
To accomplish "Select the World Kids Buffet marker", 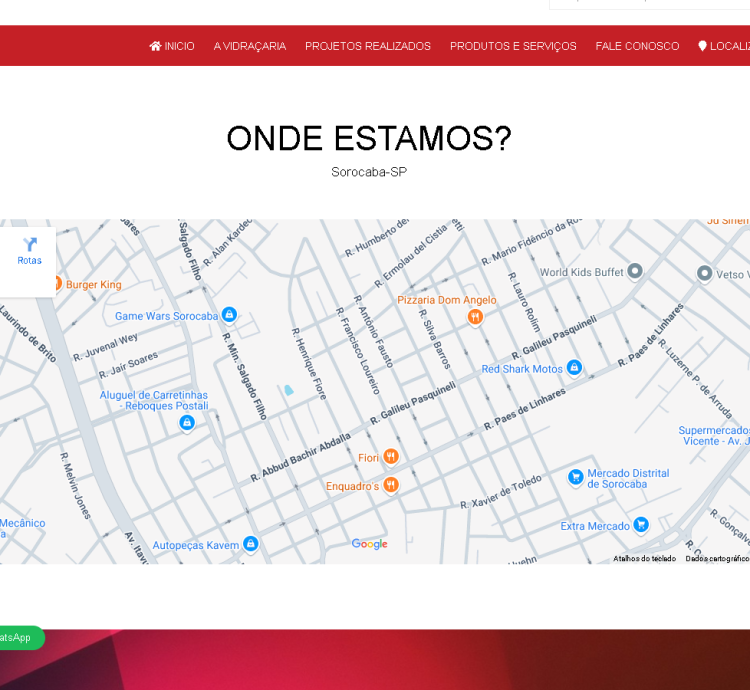I will (635, 271).
